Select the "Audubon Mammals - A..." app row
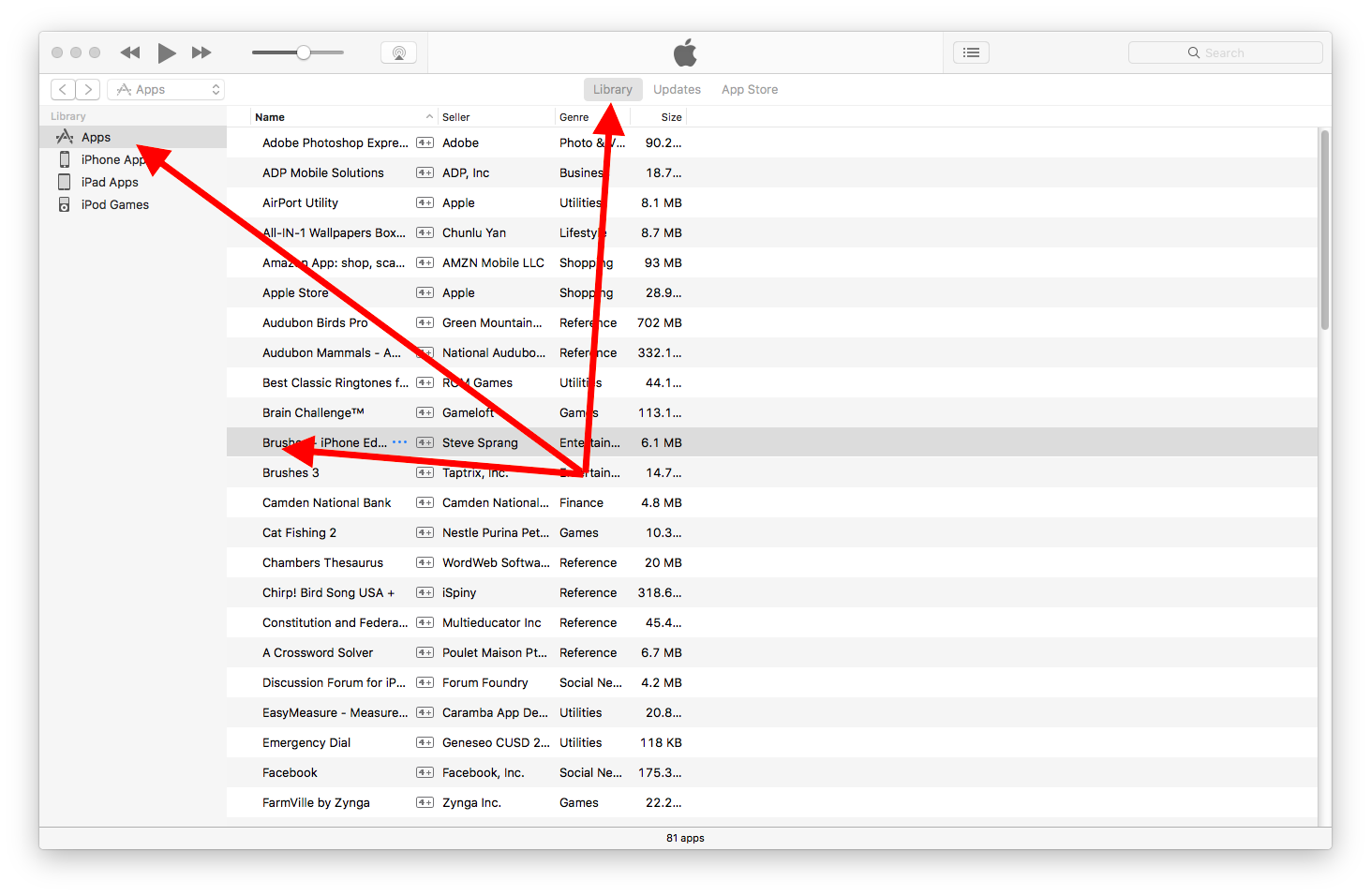 (x=772, y=352)
